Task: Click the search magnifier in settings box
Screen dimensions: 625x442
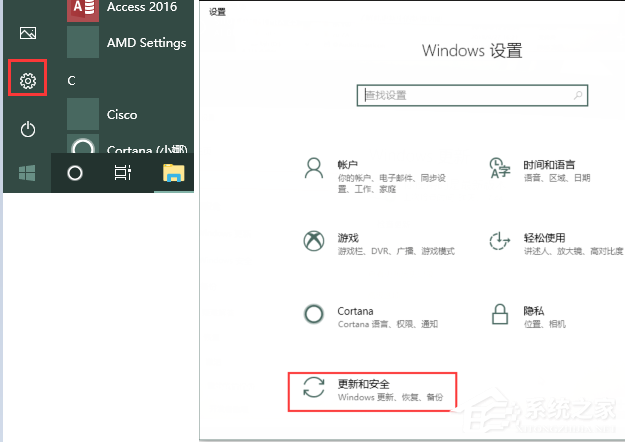Action: click(578, 95)
